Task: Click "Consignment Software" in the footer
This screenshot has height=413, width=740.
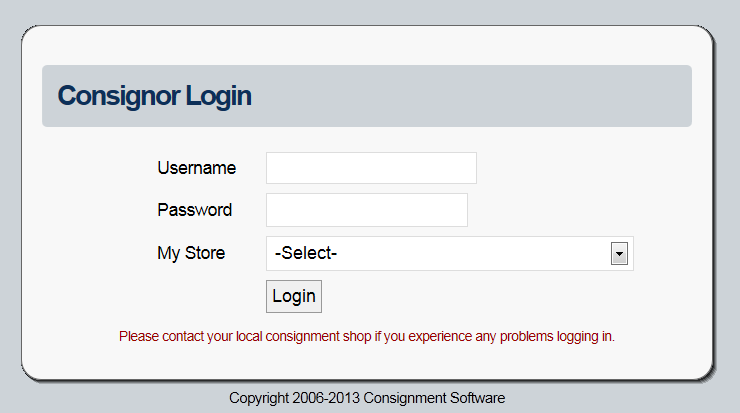Action: click(x=434, y=398)
